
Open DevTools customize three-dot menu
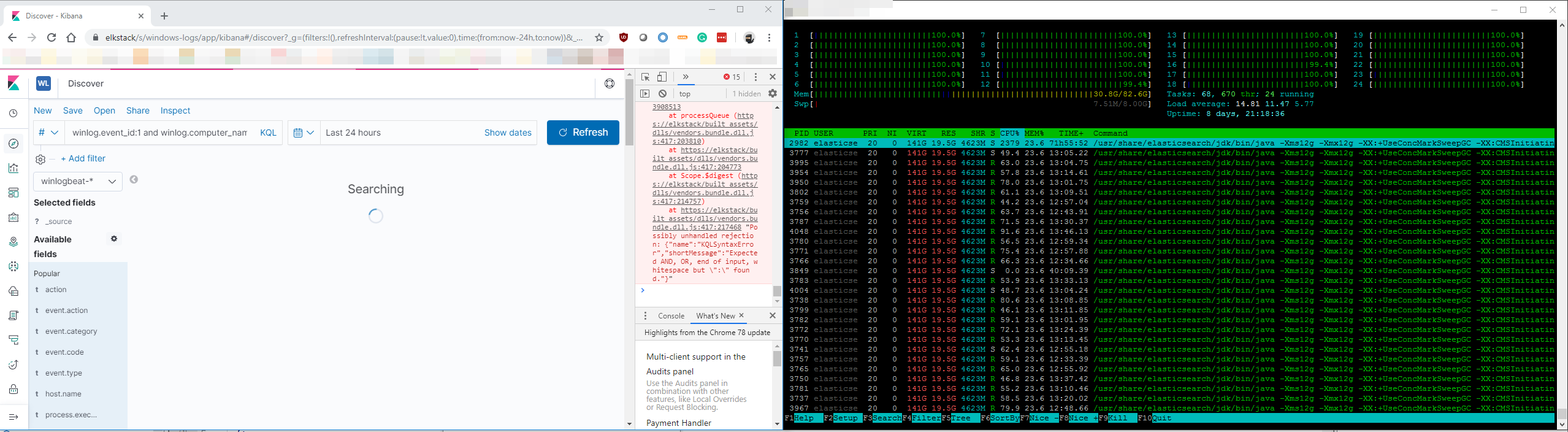coord(755,77)
